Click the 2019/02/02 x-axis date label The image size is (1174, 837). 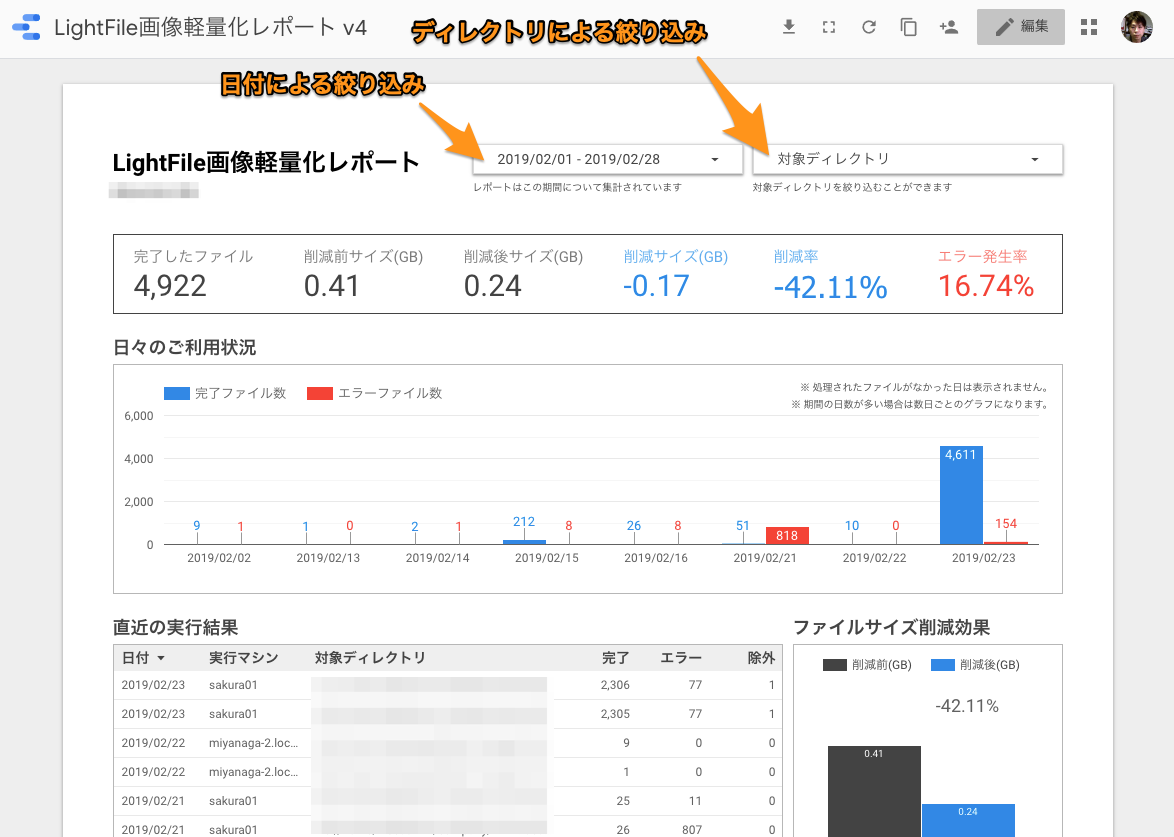click(219, 558)
